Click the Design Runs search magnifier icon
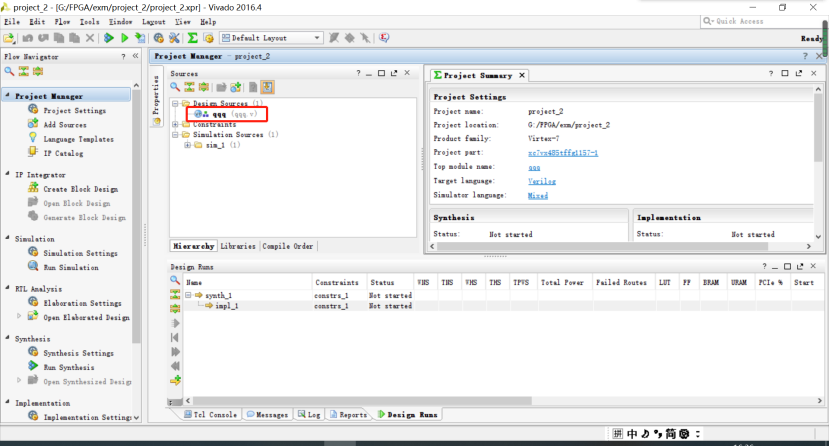The image size is (830, 446). (175, 280)
